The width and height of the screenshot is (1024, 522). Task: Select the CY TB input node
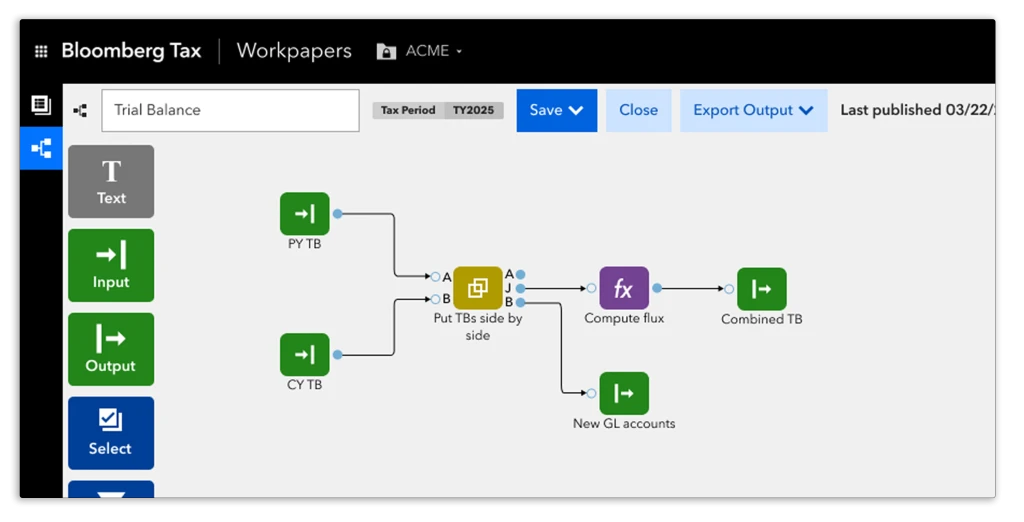click(x=305, y=355)
